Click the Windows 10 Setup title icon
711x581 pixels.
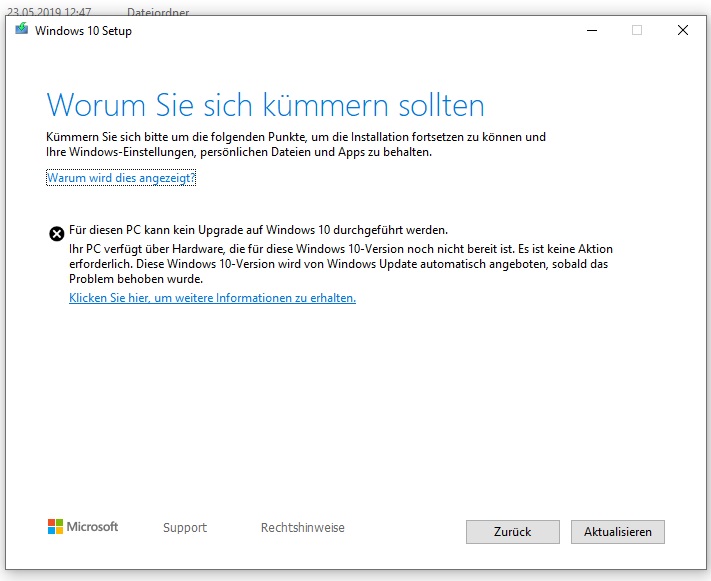(21, 29)
